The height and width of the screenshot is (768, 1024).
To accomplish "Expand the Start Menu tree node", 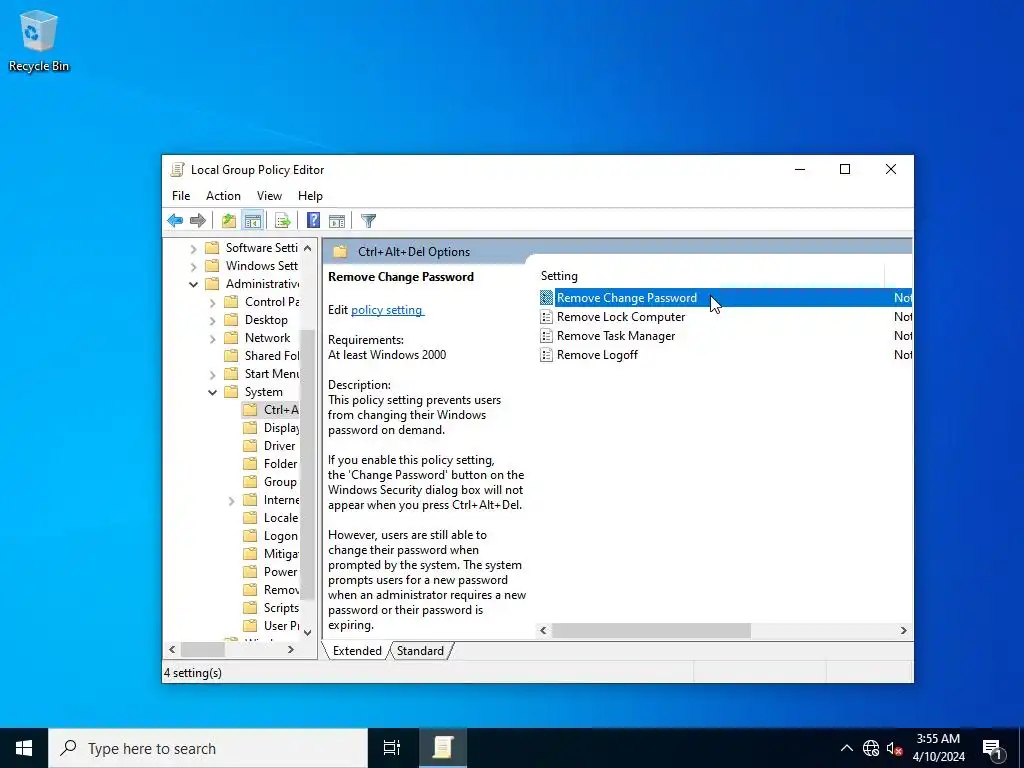I will pos(212,374).
